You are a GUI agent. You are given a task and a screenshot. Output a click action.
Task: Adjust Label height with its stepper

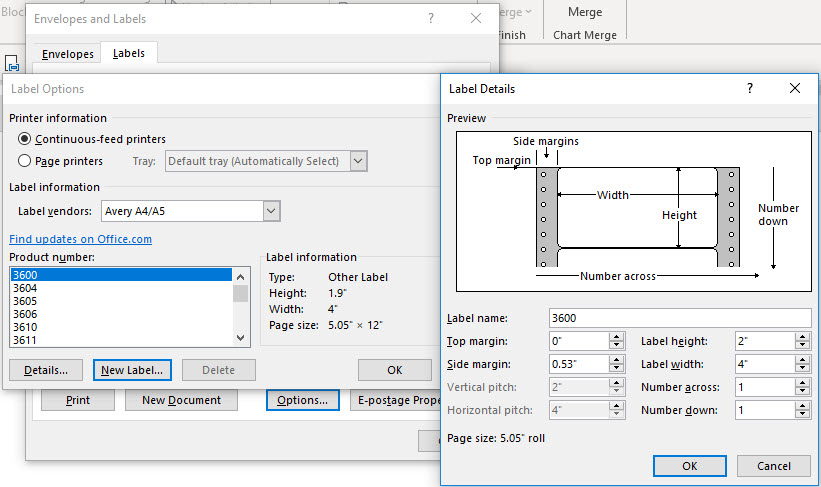803,341
